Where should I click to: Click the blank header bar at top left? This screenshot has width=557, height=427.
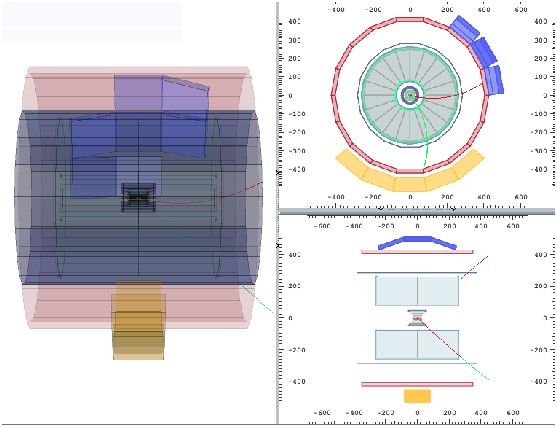(x=92, y=21)
